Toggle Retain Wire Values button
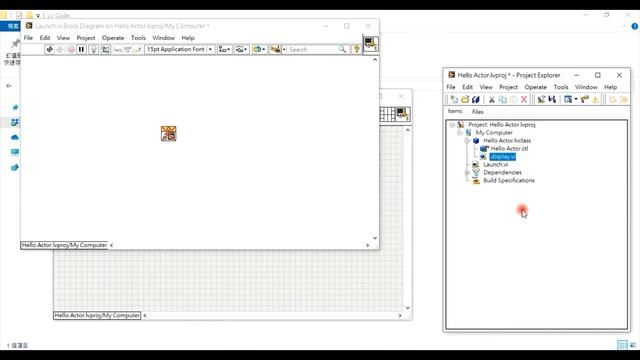 106,49
